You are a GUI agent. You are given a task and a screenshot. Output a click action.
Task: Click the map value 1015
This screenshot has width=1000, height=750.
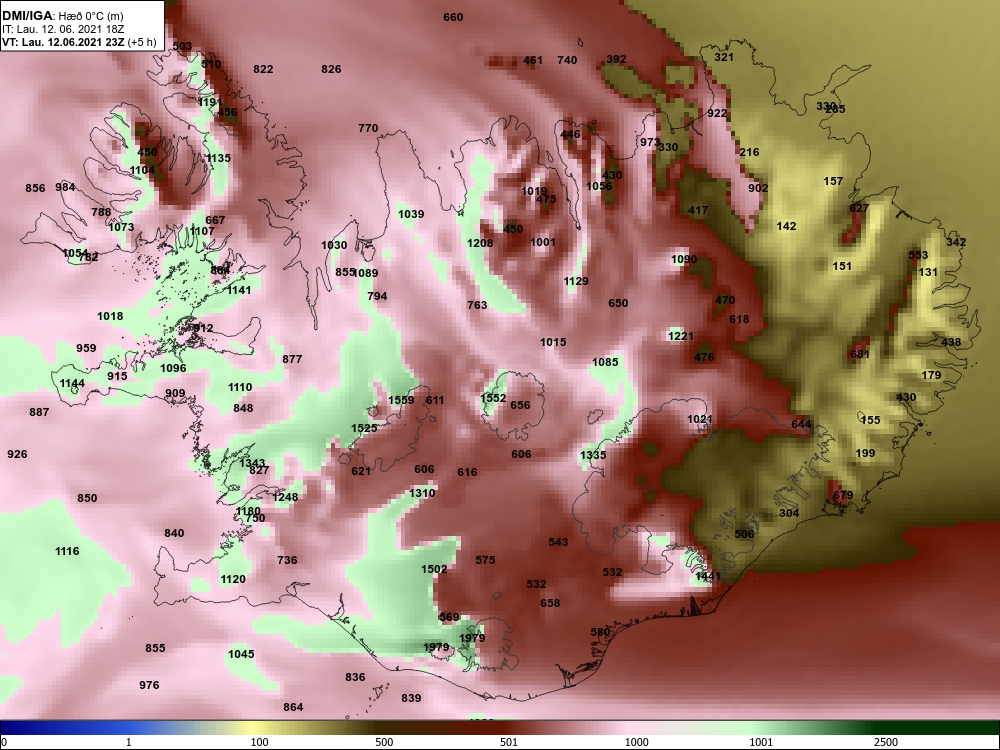point(553,342)
